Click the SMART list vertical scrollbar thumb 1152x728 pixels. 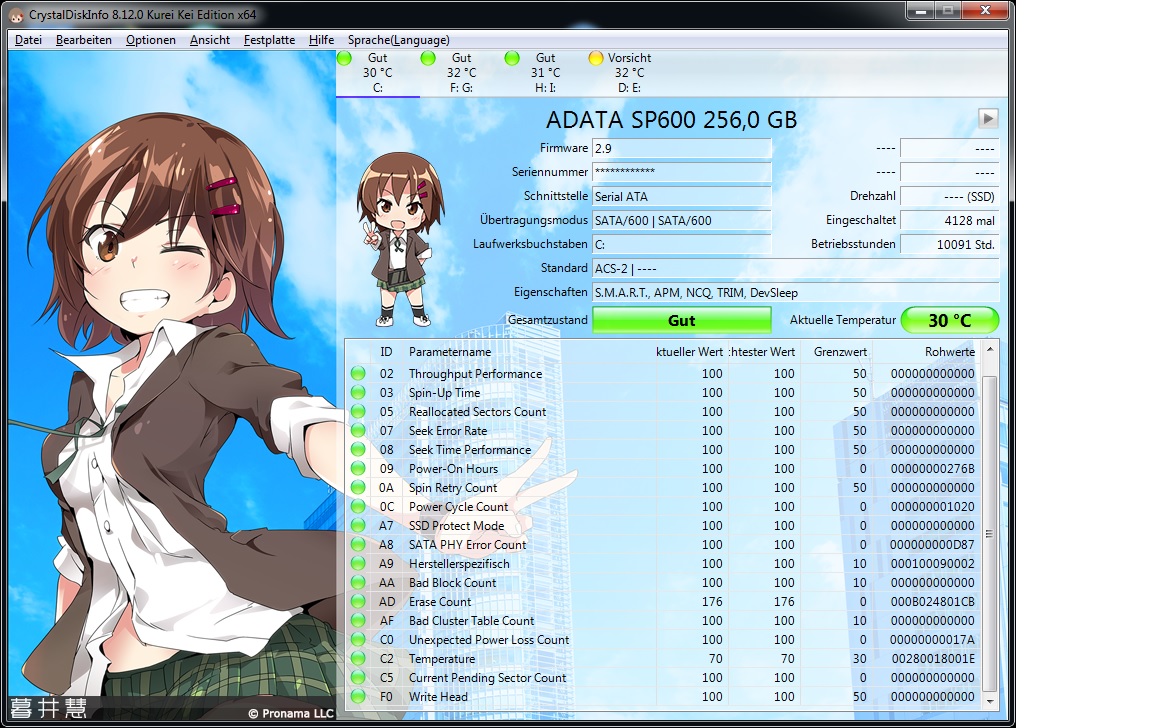point(990,533)
